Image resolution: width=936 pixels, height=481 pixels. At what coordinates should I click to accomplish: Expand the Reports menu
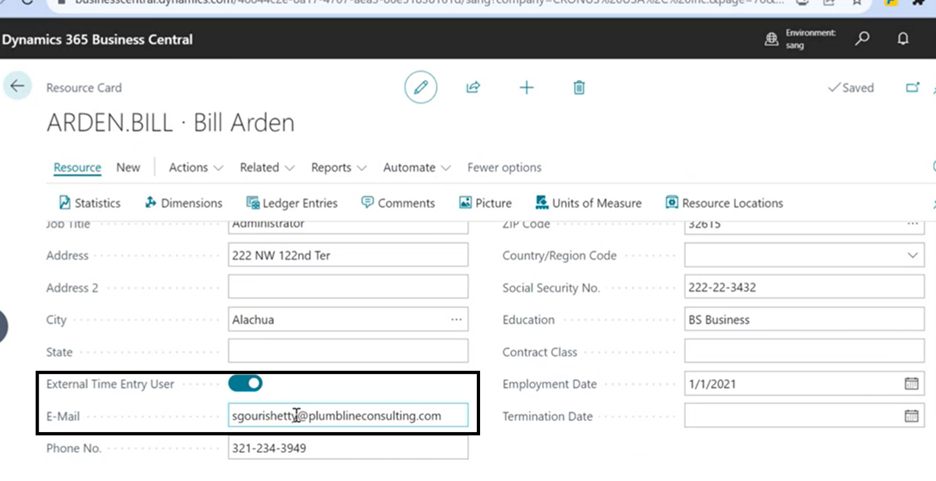coord(338,167)
